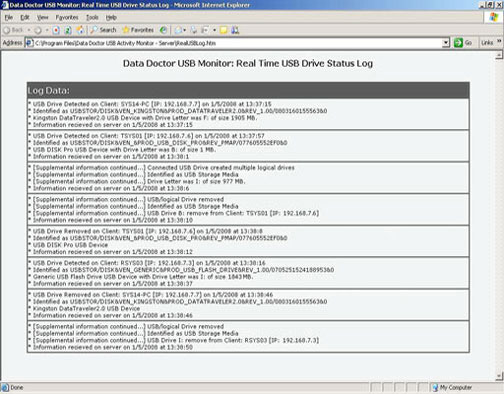Click 'Connected USB Drive created multiple logical drives' line
504x394 pixels.
[x=161, y=168]
